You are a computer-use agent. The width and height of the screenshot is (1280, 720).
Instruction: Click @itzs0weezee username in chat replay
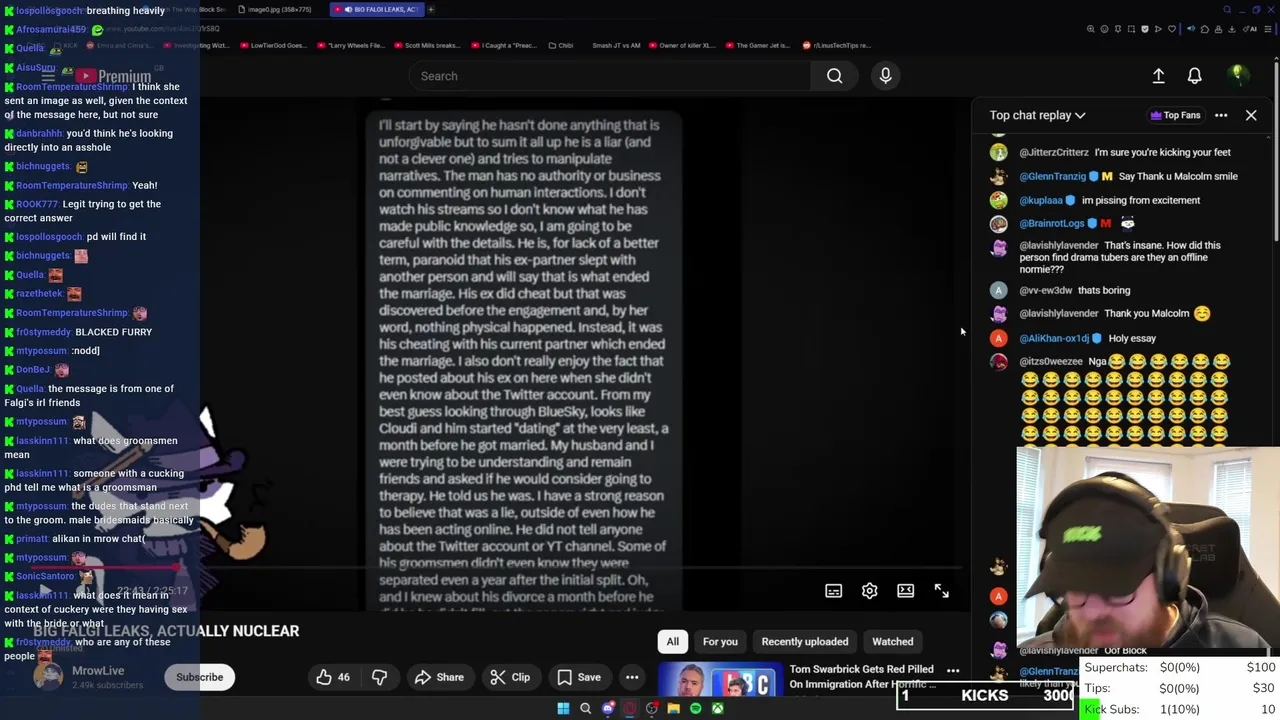point(1050,362)
